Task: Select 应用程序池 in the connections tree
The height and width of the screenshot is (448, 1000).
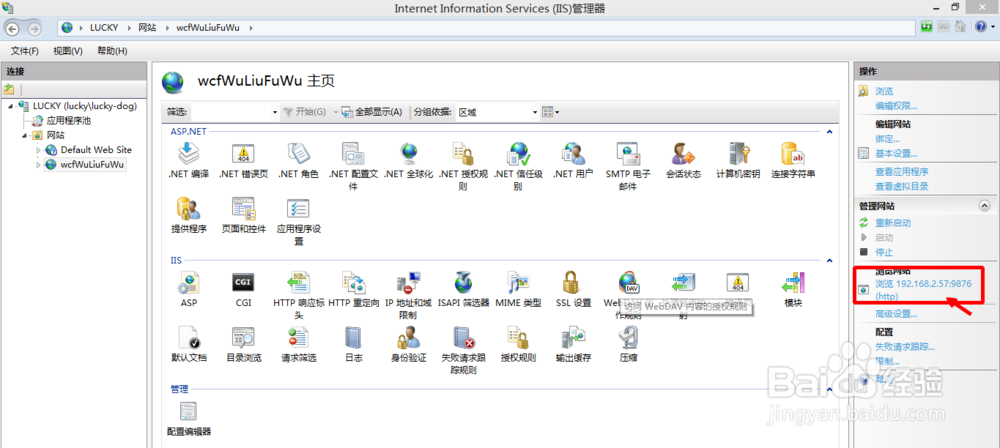Action: (69, 121)
